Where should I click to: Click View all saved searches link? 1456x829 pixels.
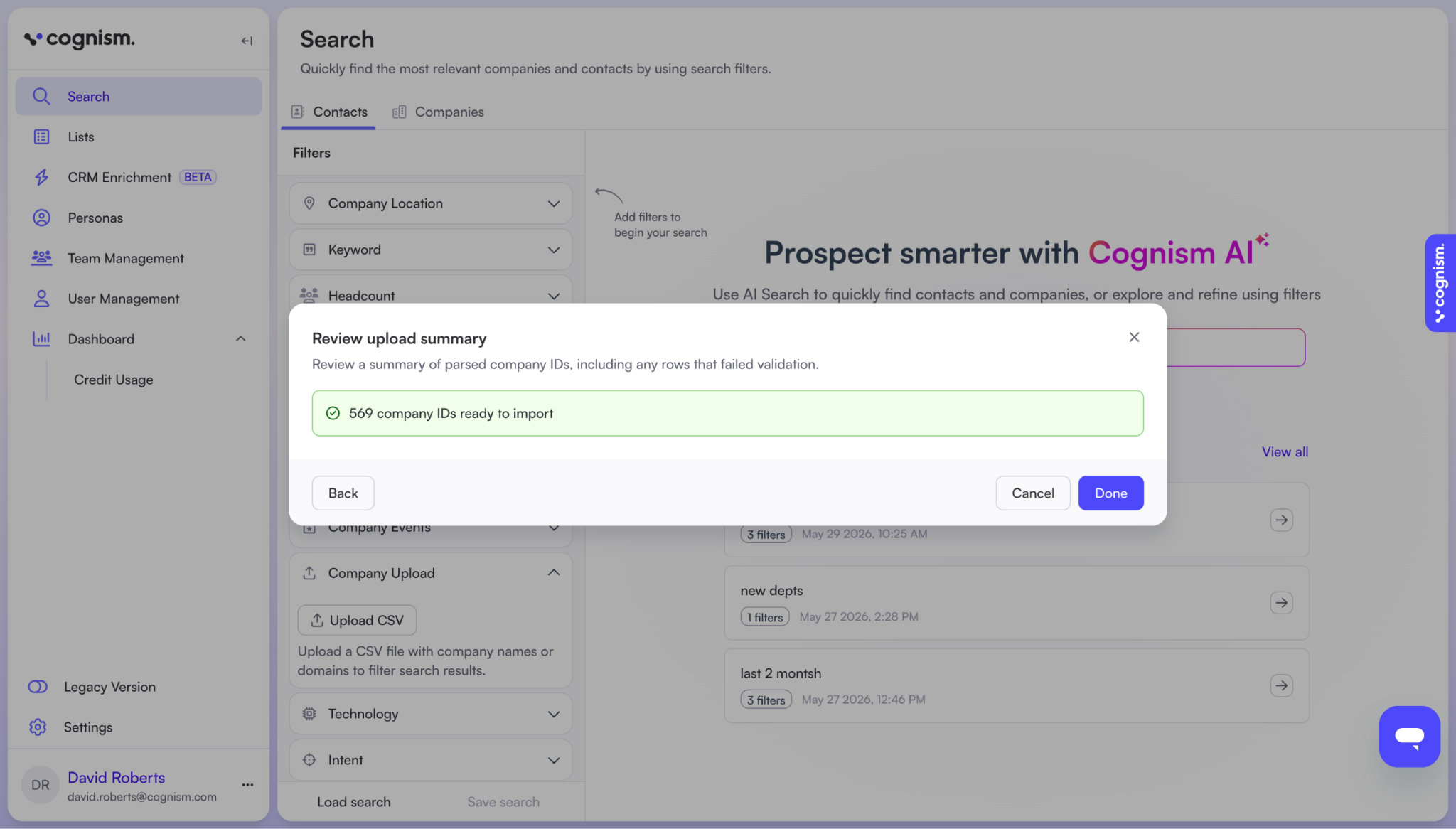click(x=1285, y=451)
